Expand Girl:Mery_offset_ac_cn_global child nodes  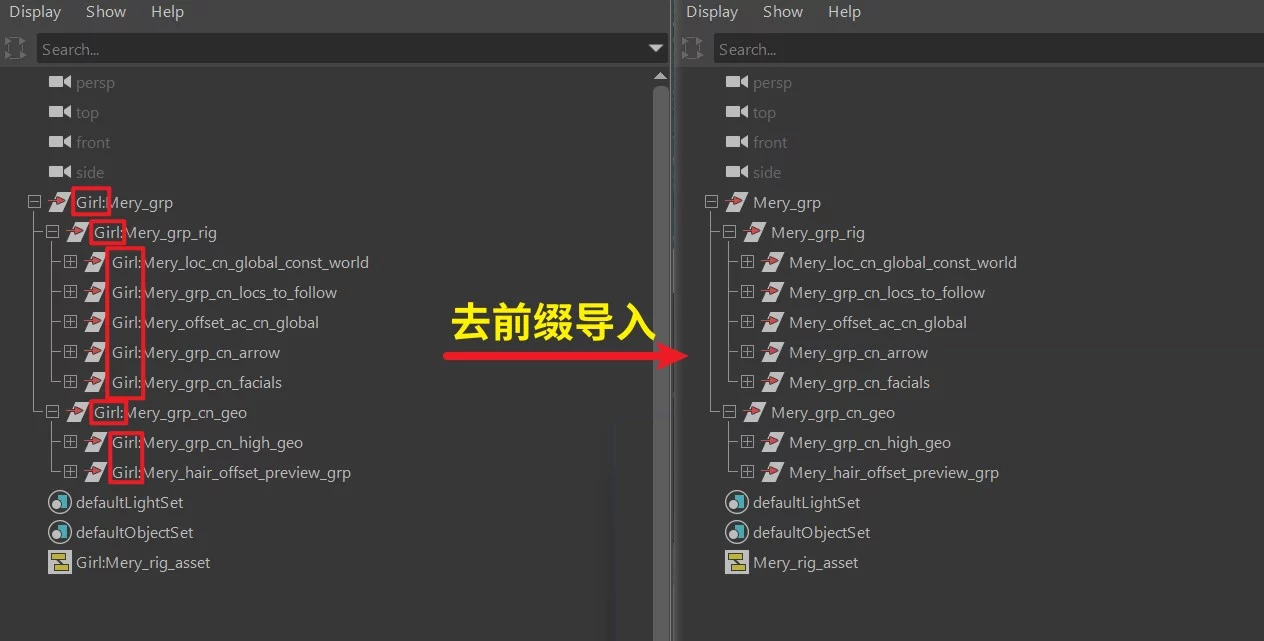click(70, 322)
